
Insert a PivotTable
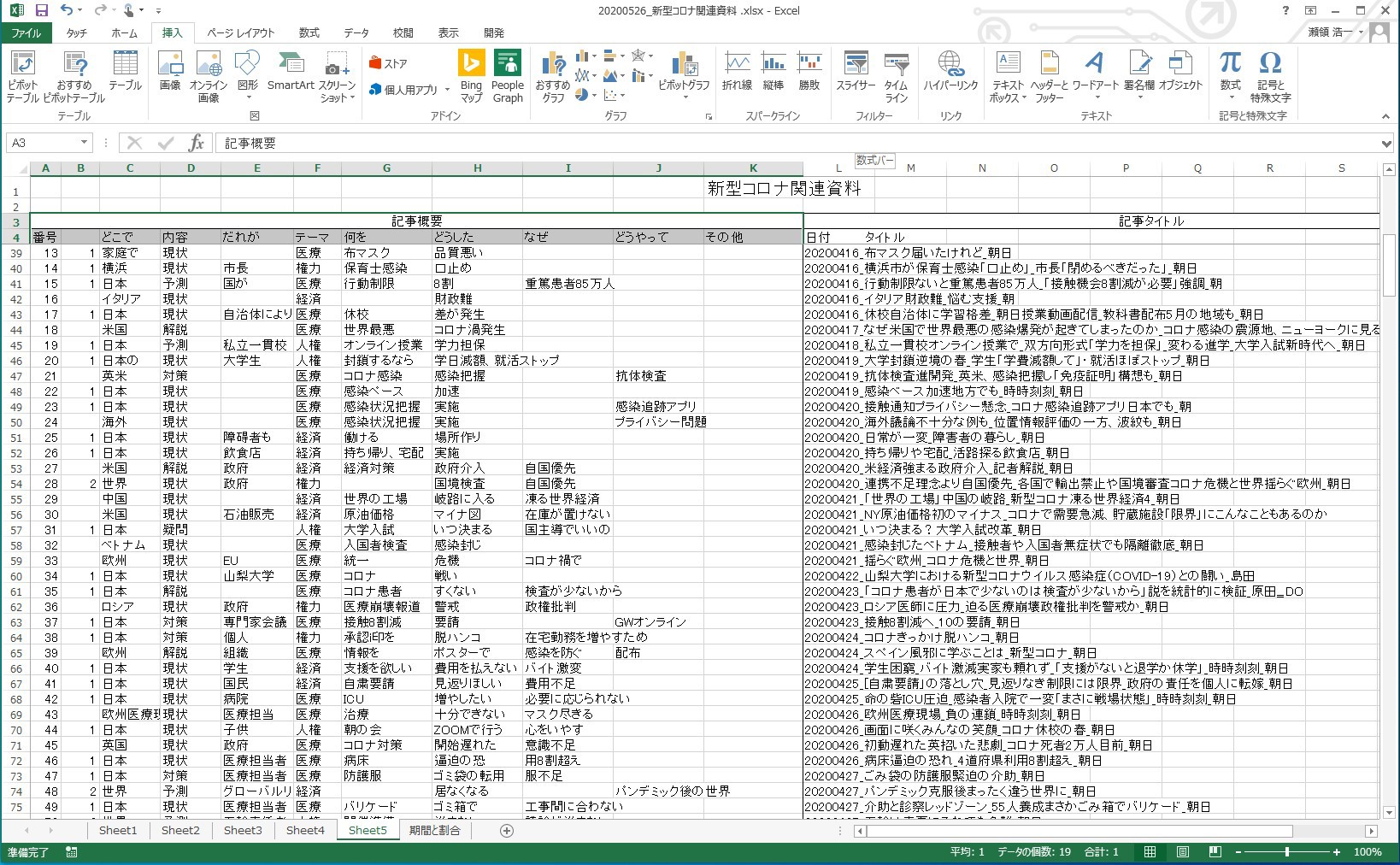tap(22, 77)
